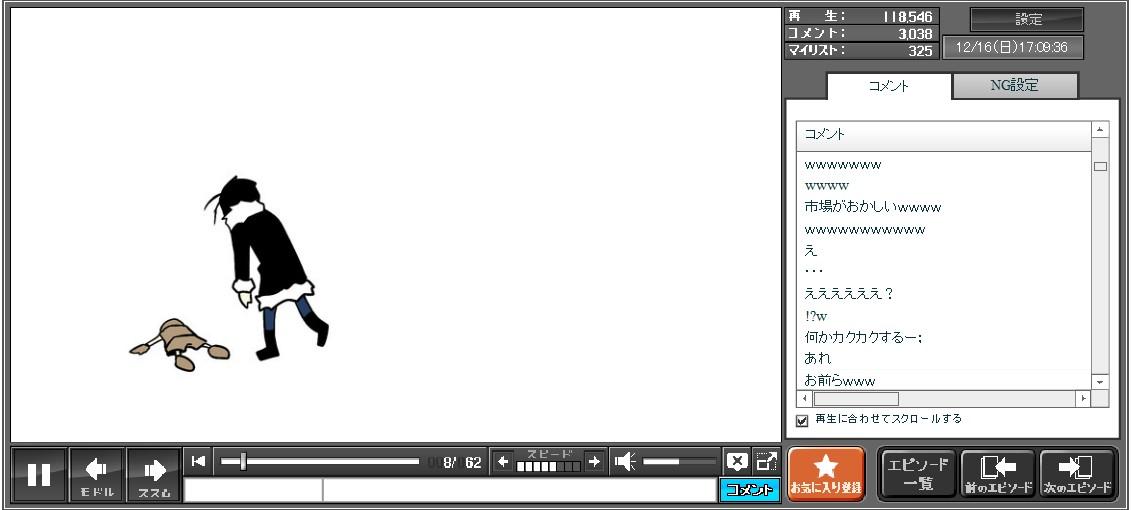Viewport: 1131px width, 510px height.
Task: Open 設定 (settings) at the top right
Action: coord(1027,19)
